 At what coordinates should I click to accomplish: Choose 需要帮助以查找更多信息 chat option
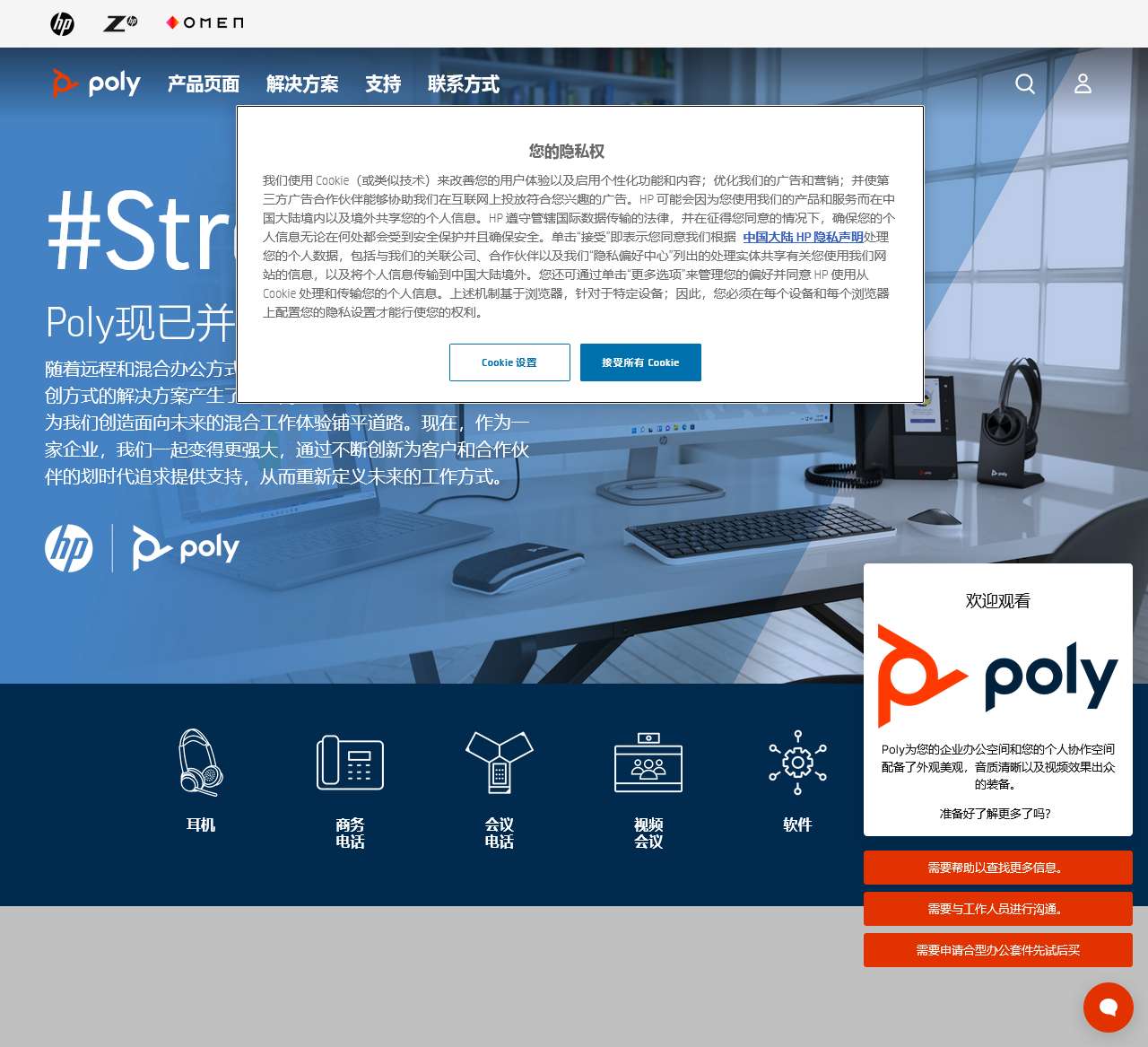point(998,868)
